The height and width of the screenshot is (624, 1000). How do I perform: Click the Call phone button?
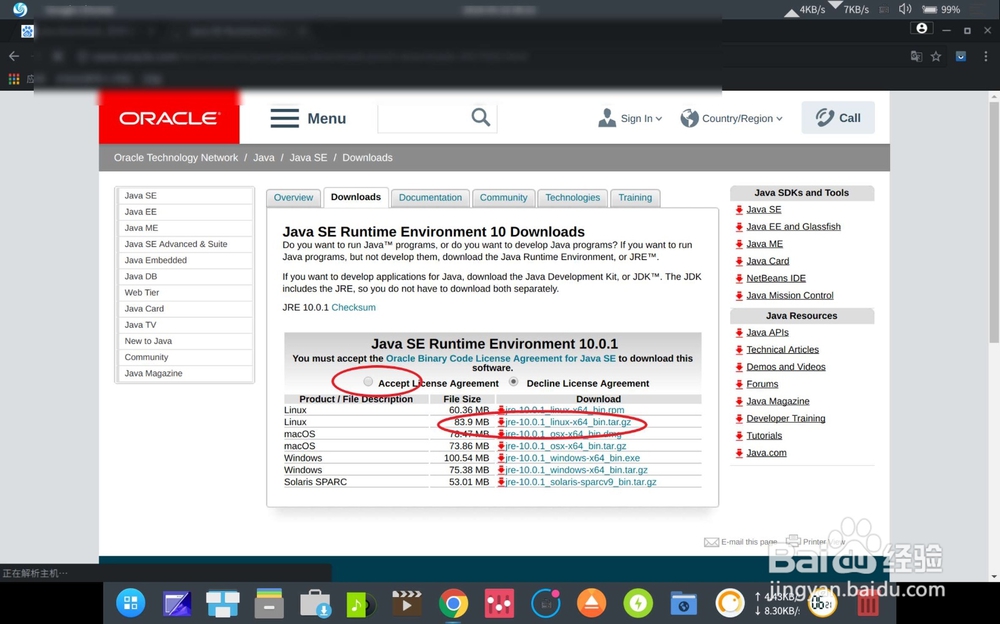pos(837,117)
